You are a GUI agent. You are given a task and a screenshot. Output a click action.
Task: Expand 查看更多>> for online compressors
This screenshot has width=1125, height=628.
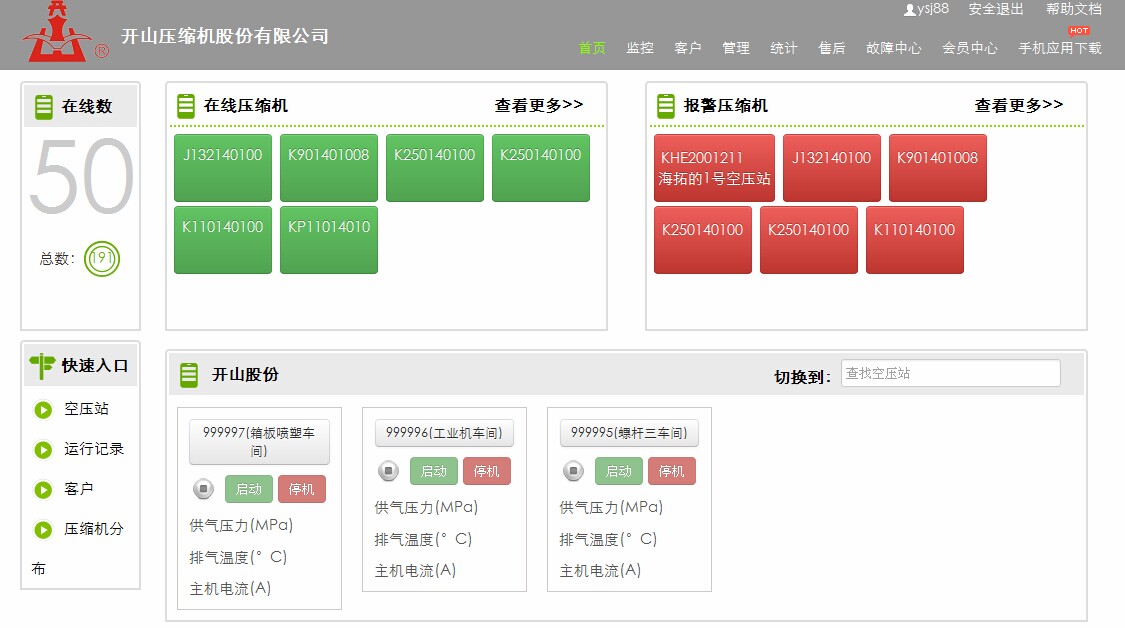(539, 106)
